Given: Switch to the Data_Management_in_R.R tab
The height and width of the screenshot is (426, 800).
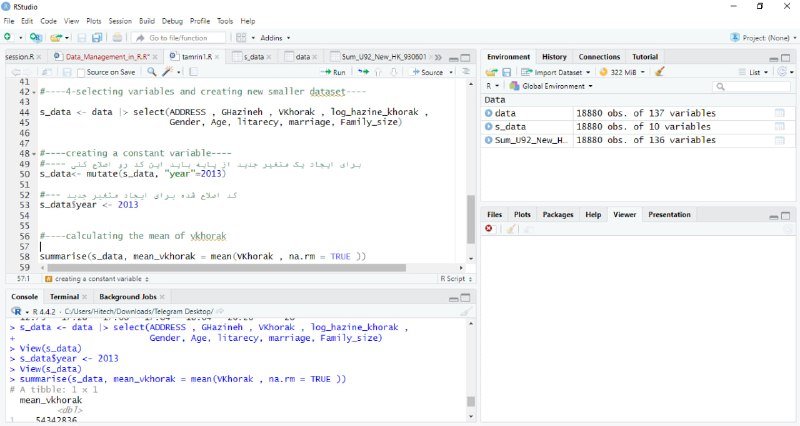Looking at the screenshot, I should [107, 57].
